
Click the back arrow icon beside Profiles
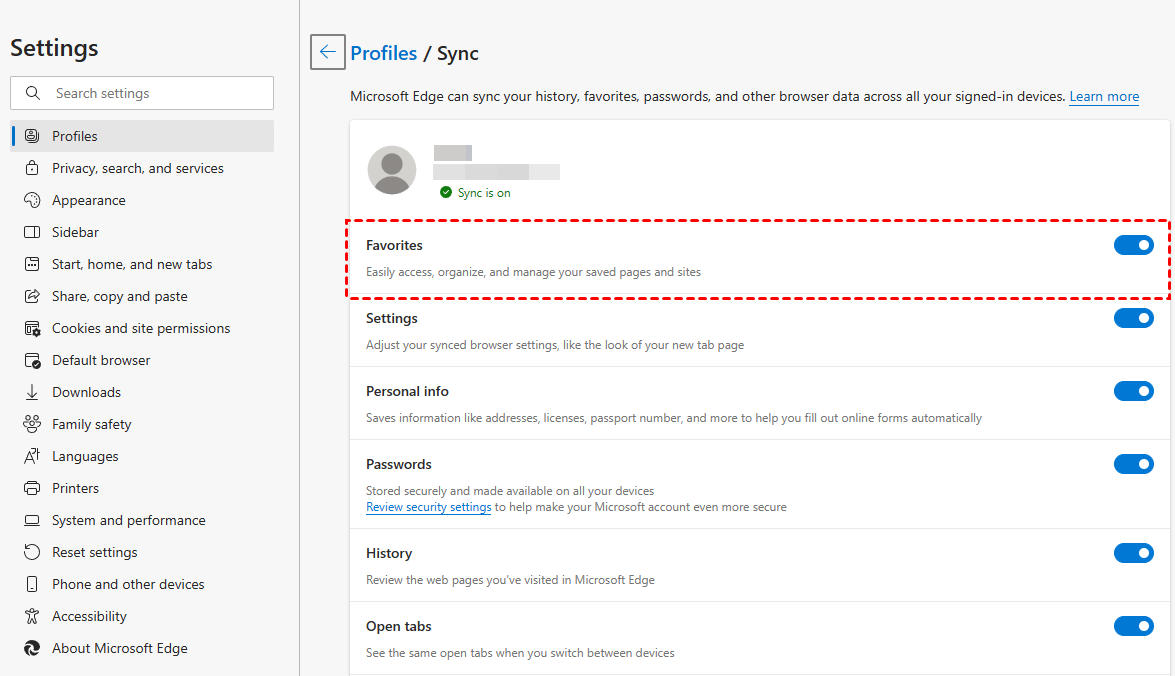click(x=328, y=52)
